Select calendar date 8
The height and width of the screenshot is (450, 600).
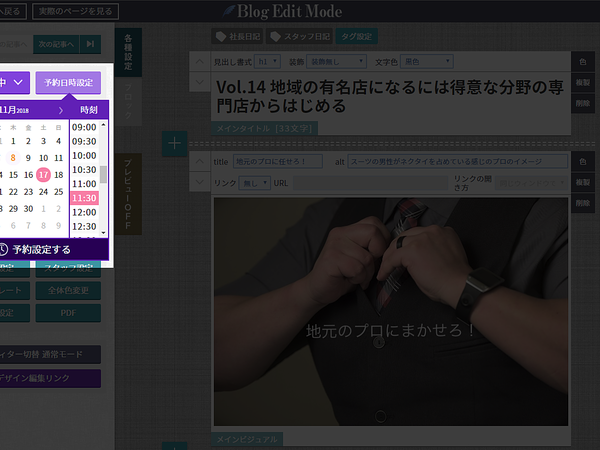[x=13, y=158]
